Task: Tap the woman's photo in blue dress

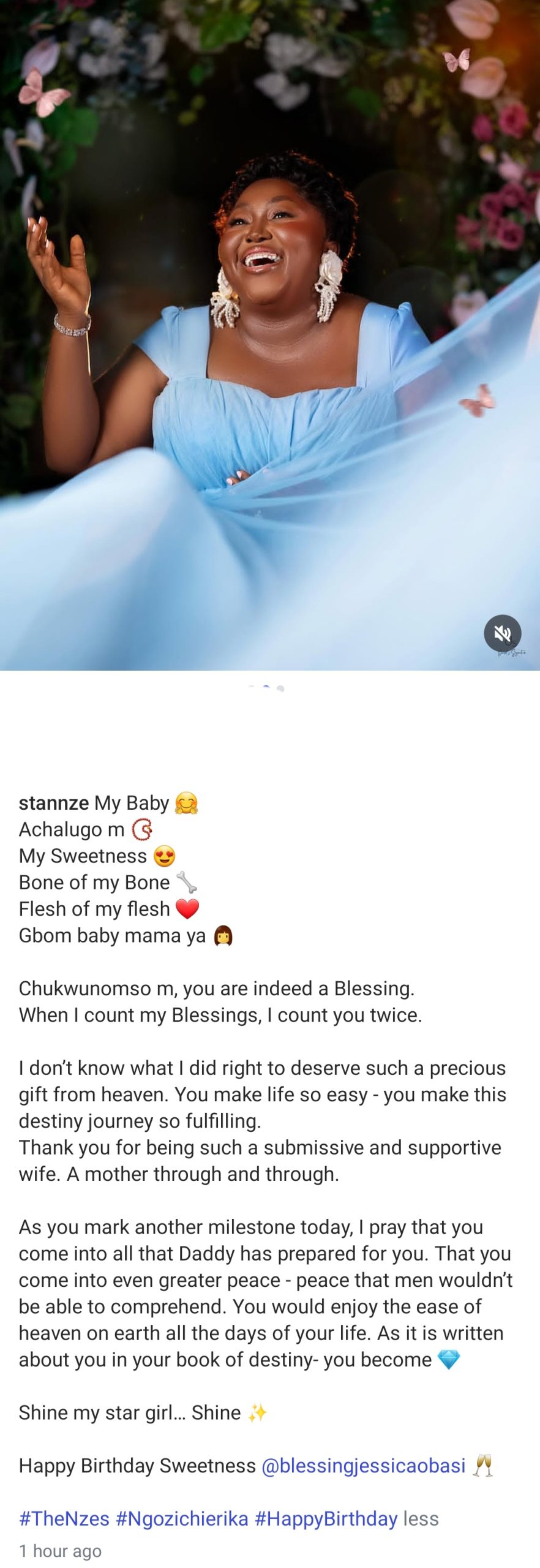Action: point(270,335)
